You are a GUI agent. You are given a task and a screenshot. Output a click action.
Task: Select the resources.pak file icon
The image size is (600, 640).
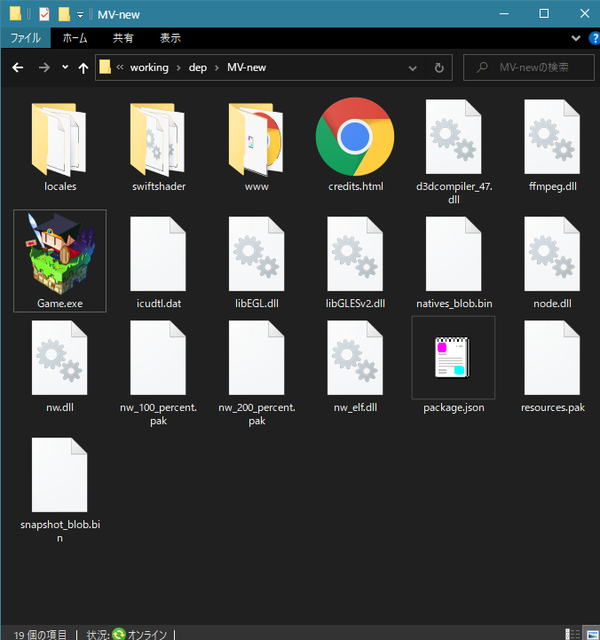(552, 358)
